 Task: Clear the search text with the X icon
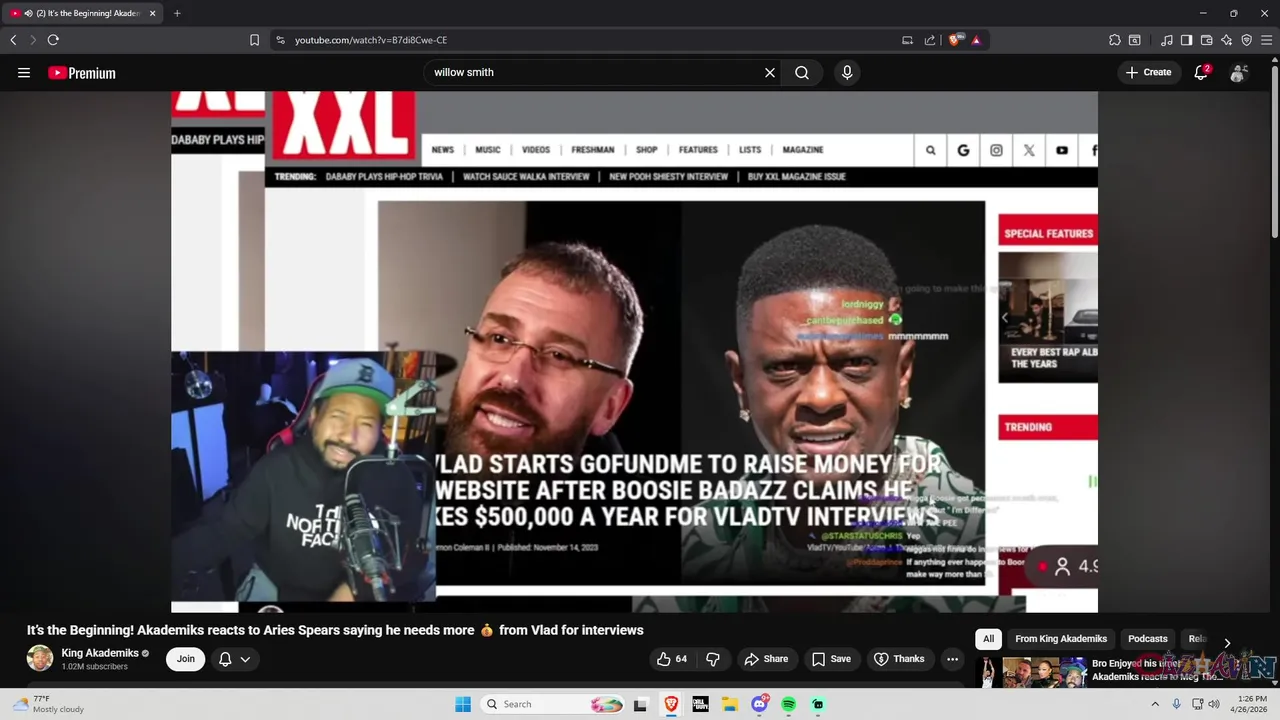point(770,72)
